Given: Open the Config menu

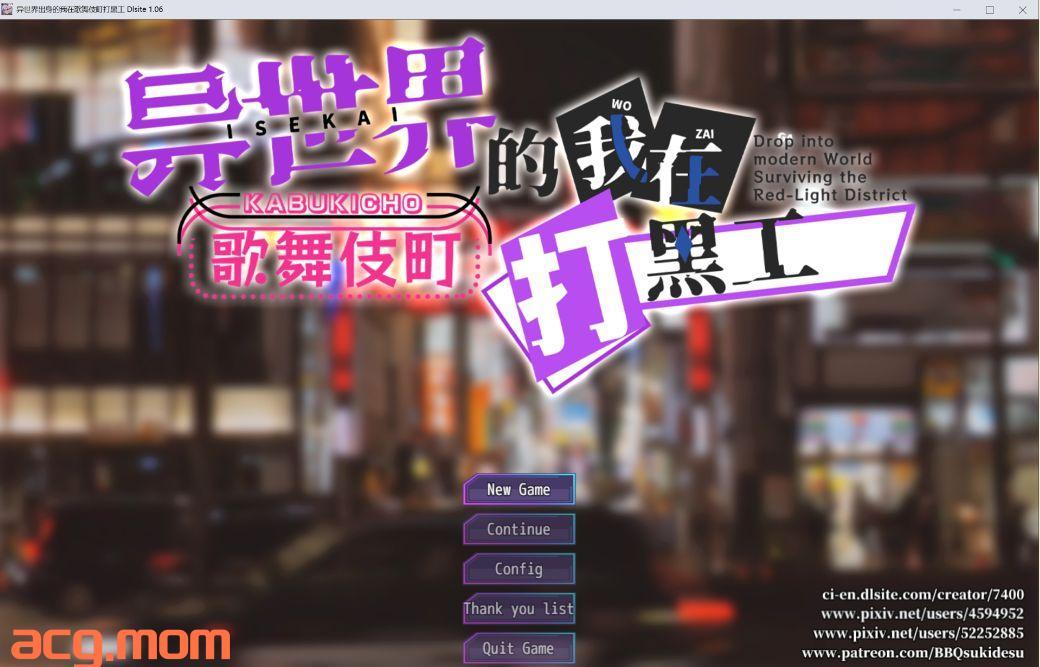Looking at the screenshot, I should pyautogui.click(x=519, y=569).
